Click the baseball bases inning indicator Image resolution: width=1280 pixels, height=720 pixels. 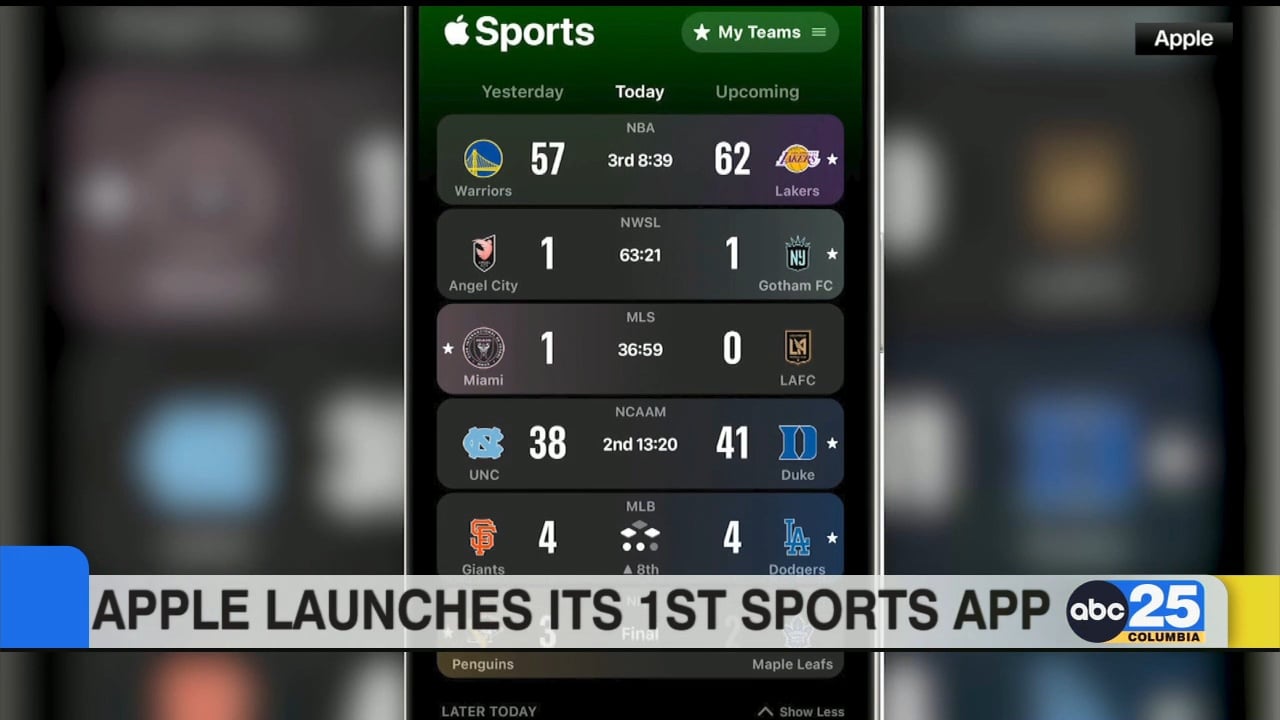(x=640, y=538)
